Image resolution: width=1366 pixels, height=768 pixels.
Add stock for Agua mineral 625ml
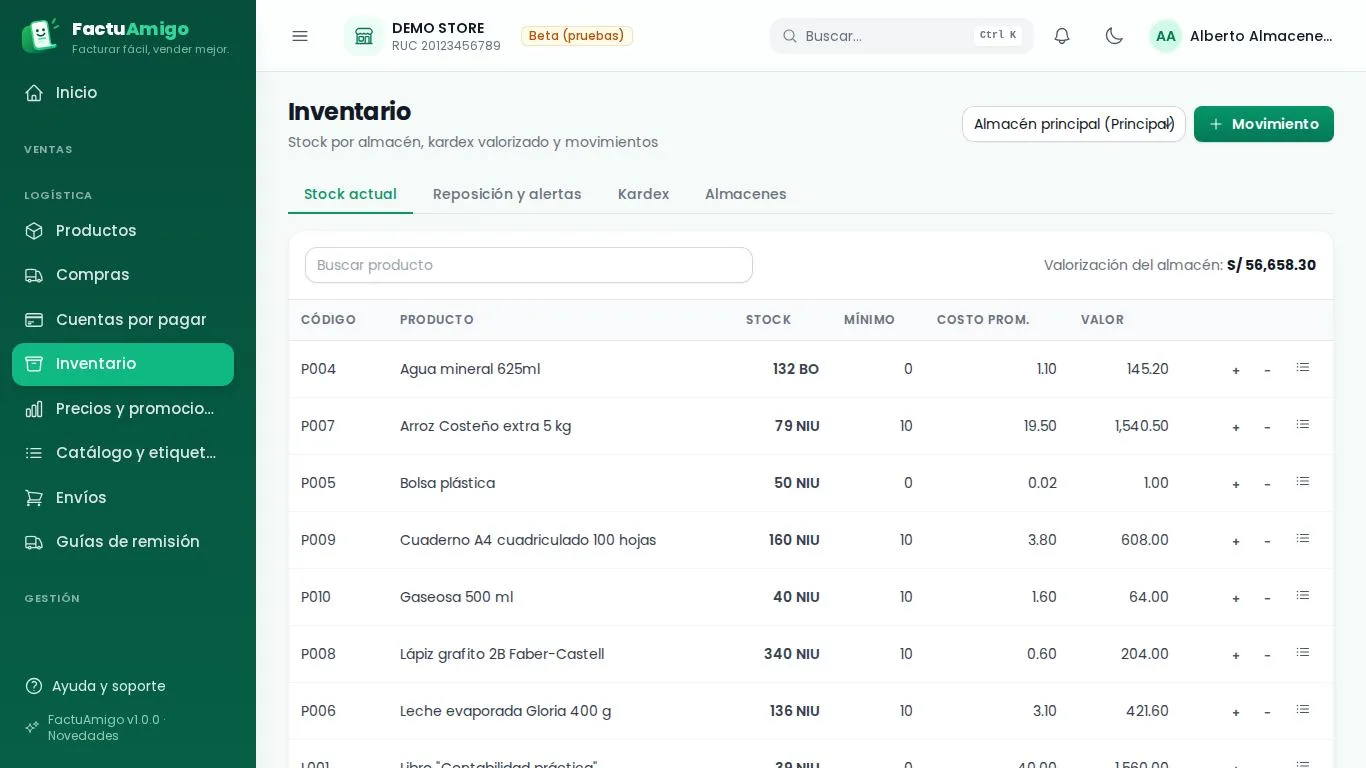pyautogui.click(x=1236, y=370)
